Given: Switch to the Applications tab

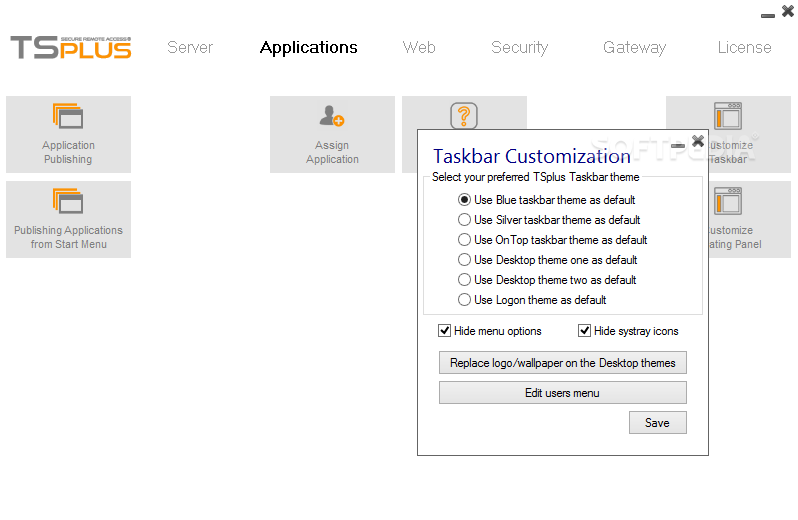Looking at the screenshot, I should 308,47.
